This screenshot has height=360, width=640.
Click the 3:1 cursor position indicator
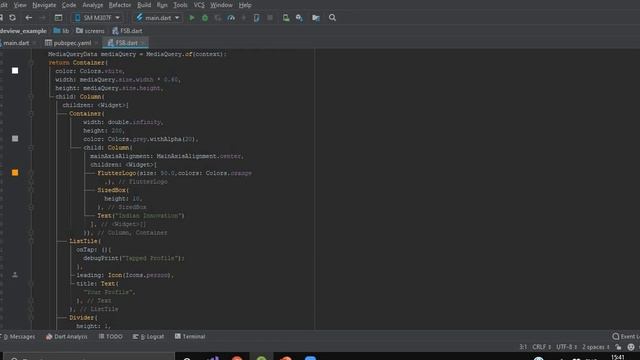pyautogui.click(x=523, y=347)
